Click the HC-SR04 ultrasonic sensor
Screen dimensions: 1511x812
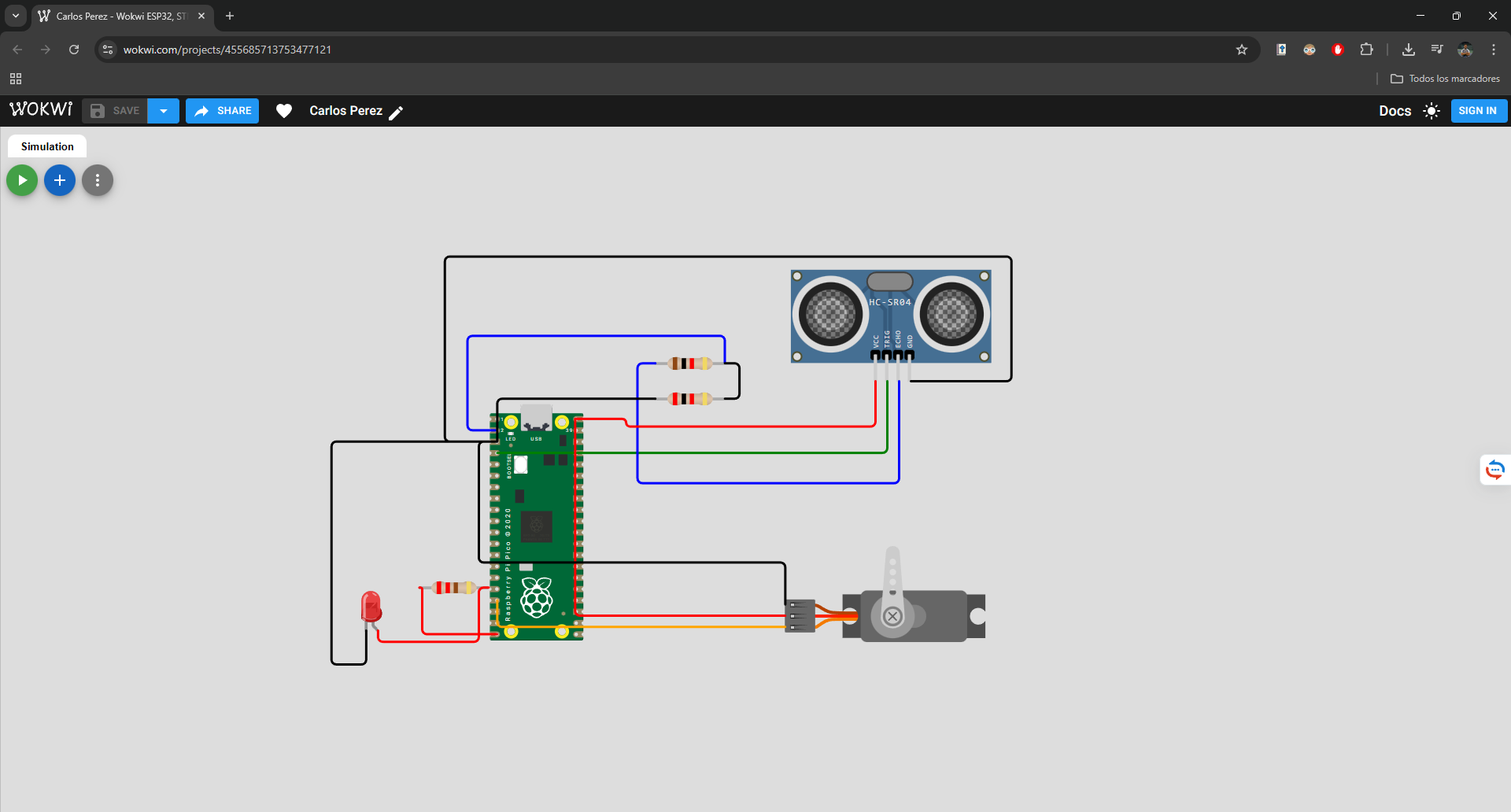pyautogui.click(x=889, y=315)
